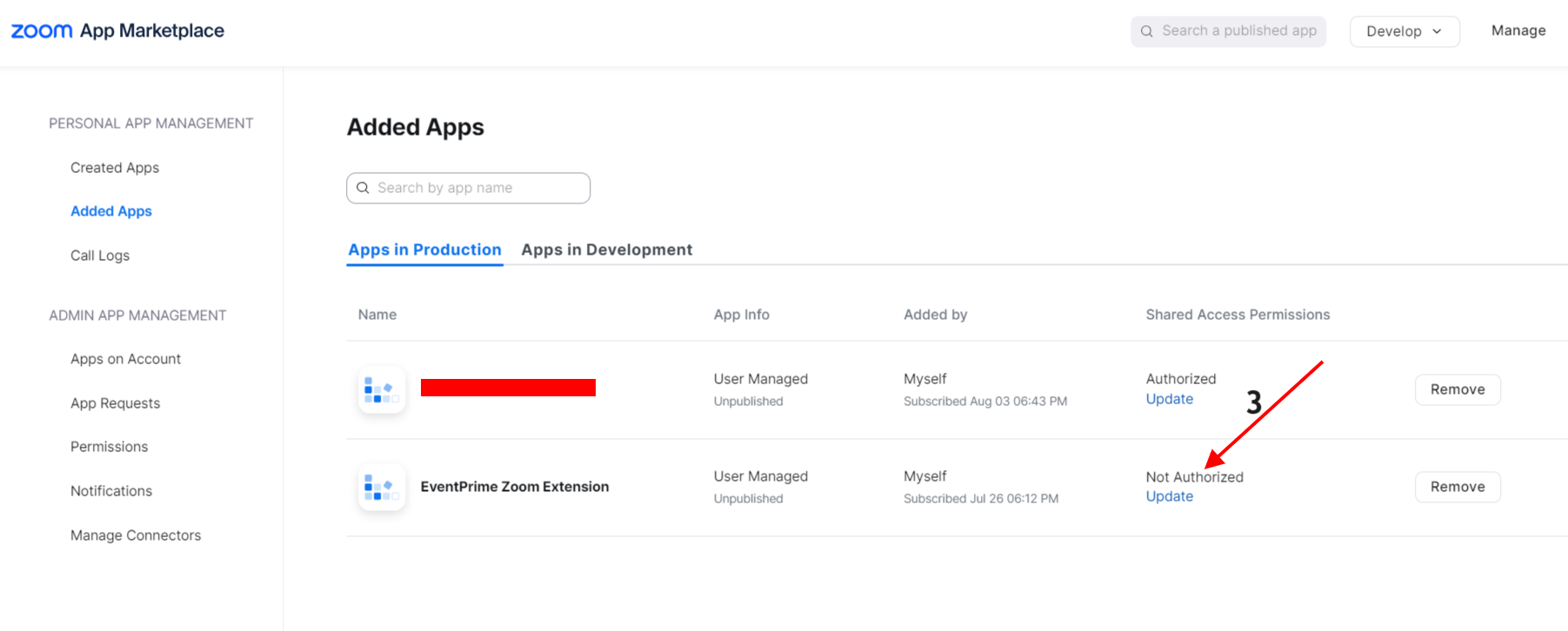Remove the EventPrime Zoom Extension app
Viewport: 1568px width, 631px height.
point(1457,487)
